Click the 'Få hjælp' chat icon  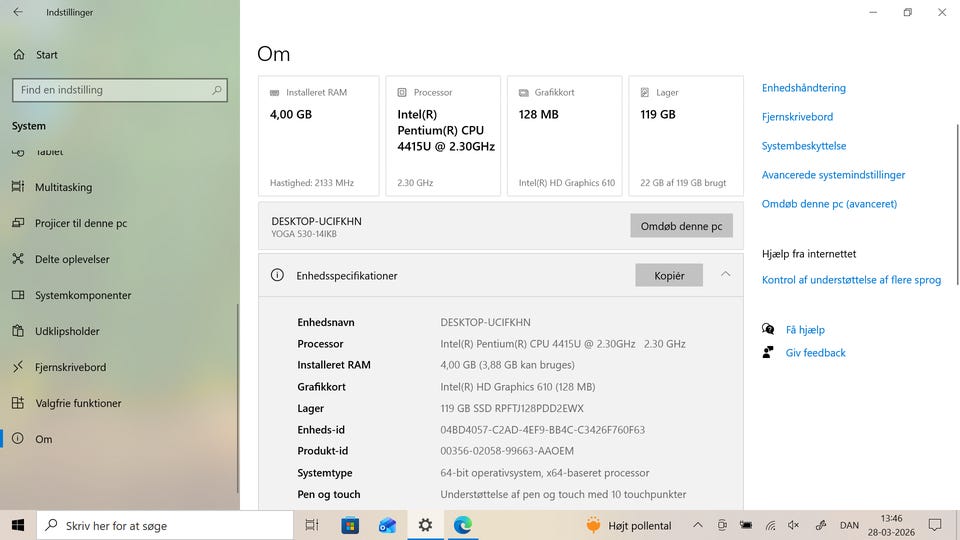[768, 329]
